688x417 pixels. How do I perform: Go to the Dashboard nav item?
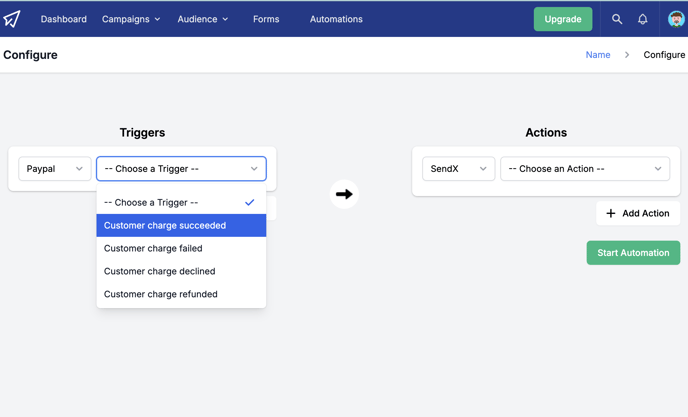click(x=64, y=19)
